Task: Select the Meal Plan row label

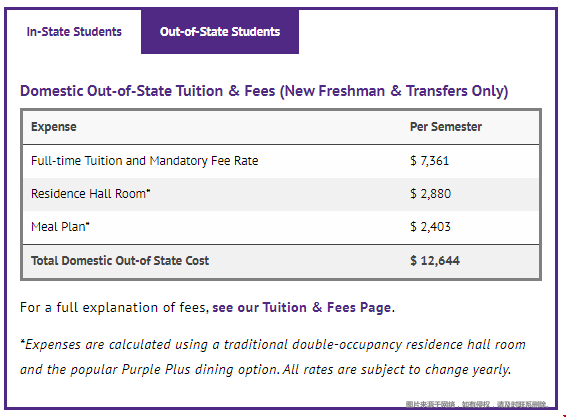Action: point(60,227)
